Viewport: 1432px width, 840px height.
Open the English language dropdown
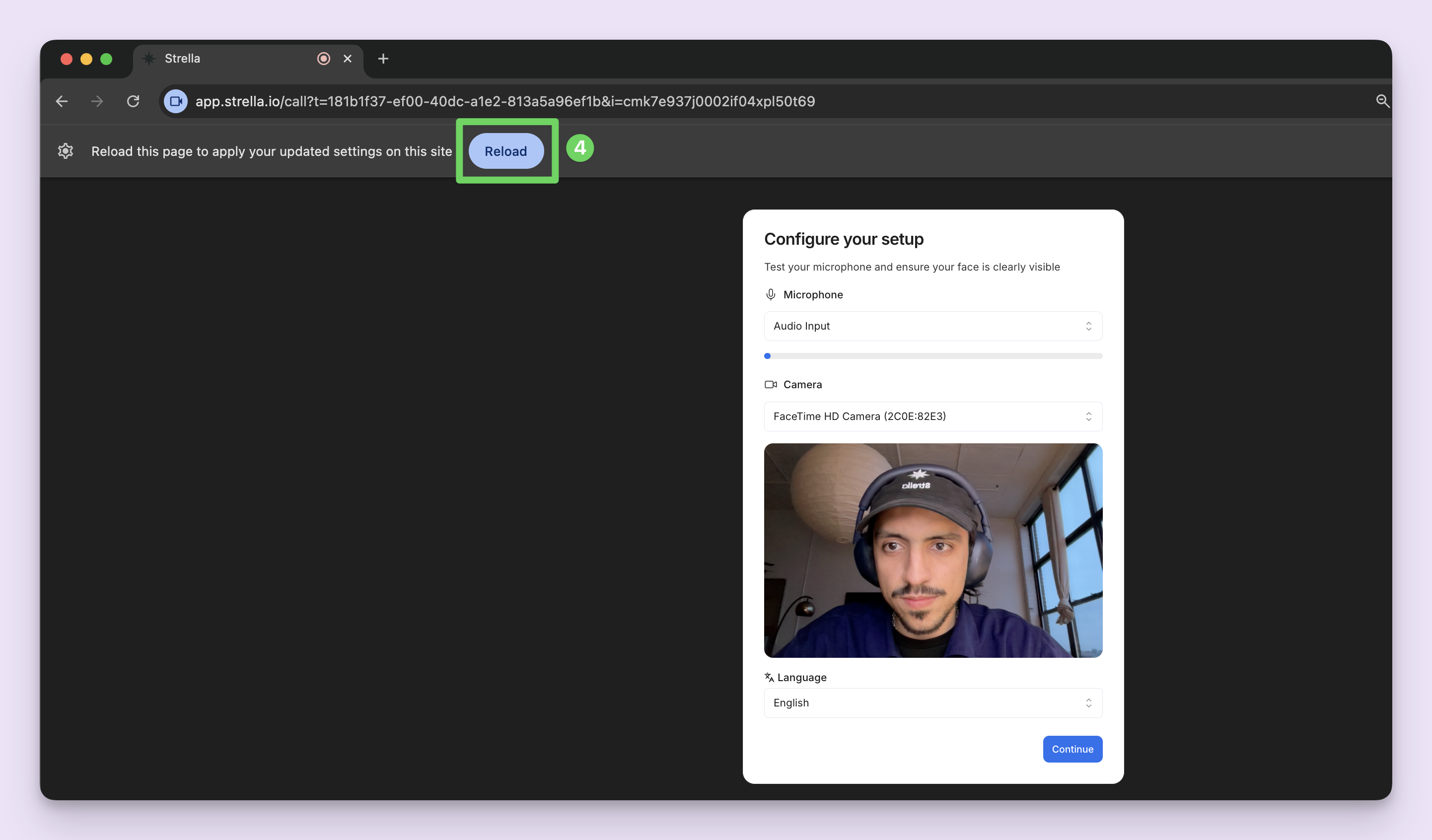pos(932,703)
